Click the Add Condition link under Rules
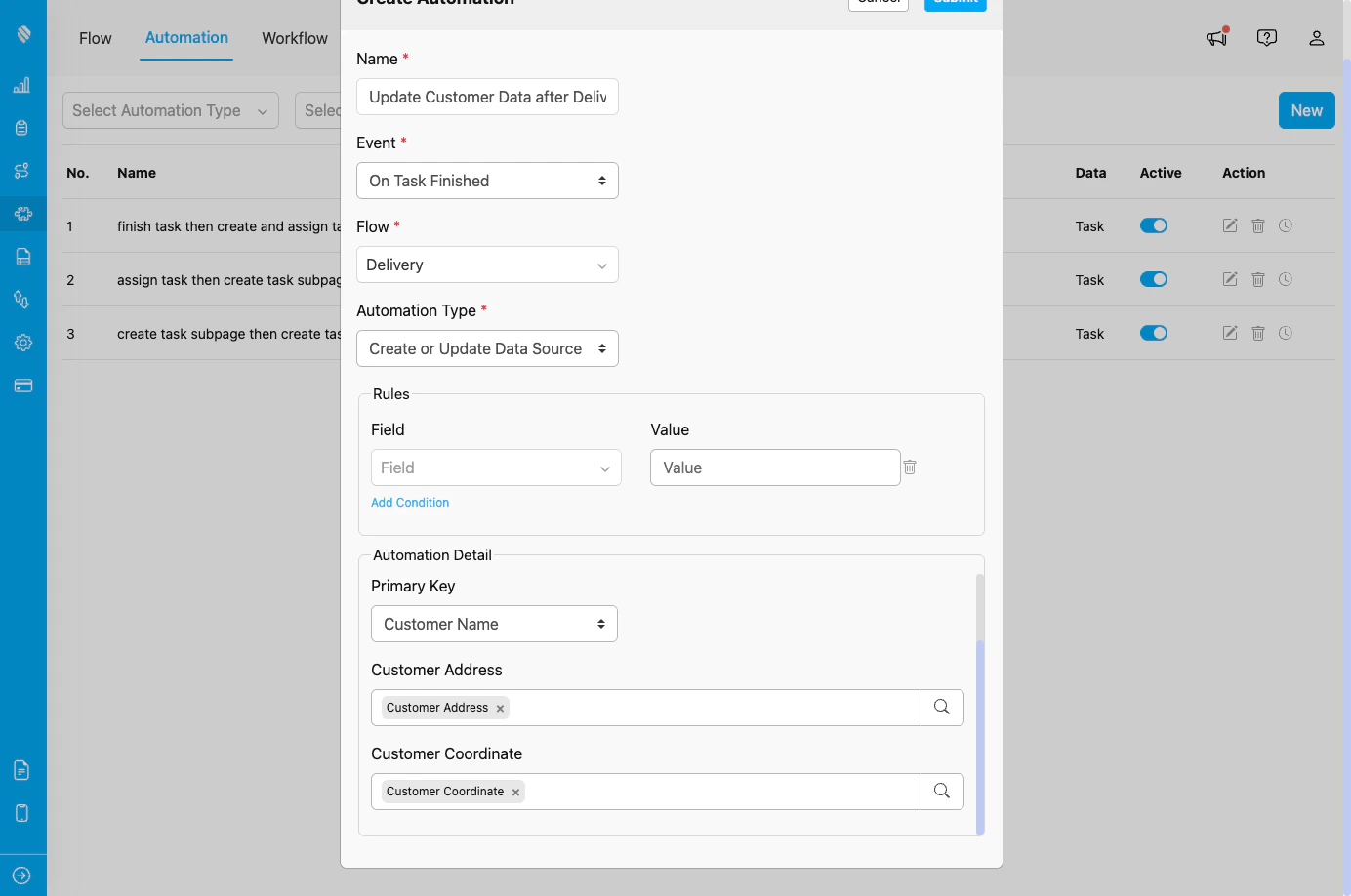 click(x=410, y=502)
